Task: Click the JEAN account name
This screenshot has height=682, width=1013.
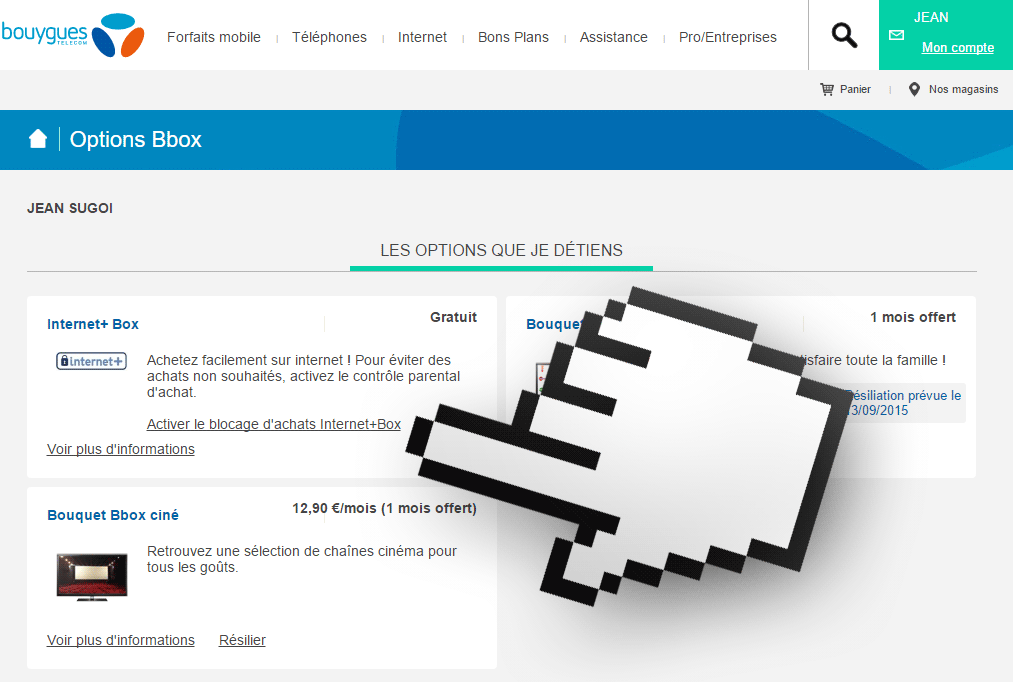Action: (x=931, y=17)
